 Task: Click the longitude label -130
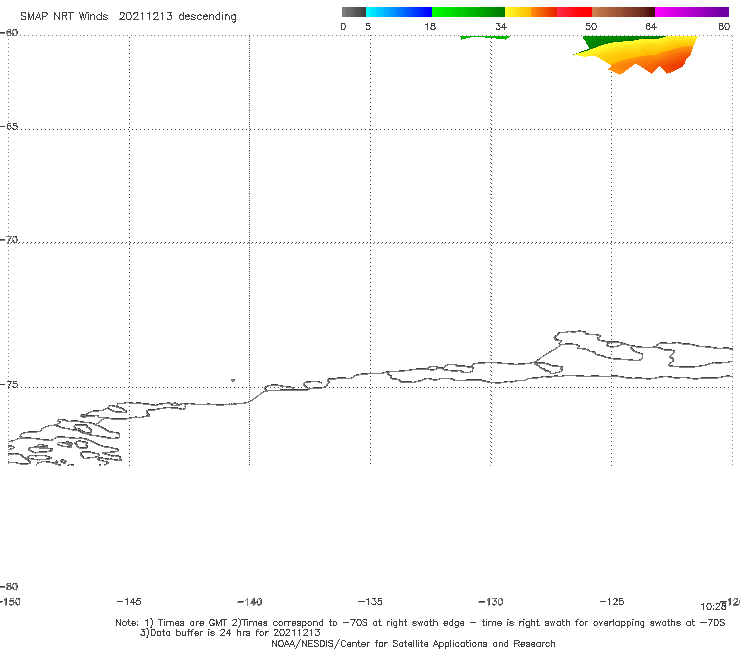click(x=491, y=602)
